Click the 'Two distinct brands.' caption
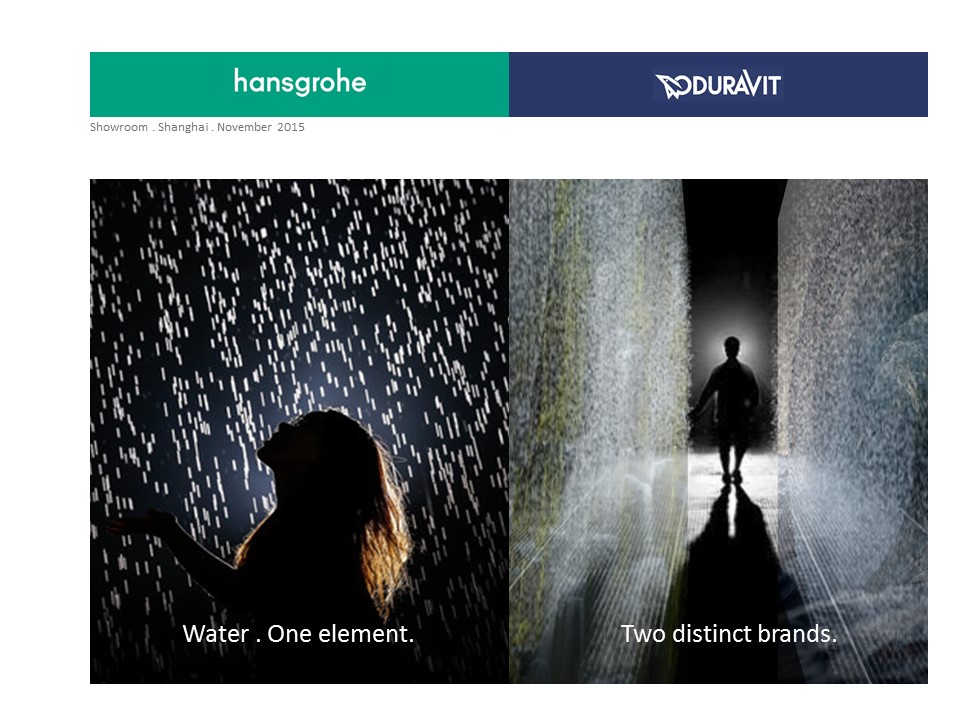This screenshot has width=960, height=720. (x=729, y=634)
